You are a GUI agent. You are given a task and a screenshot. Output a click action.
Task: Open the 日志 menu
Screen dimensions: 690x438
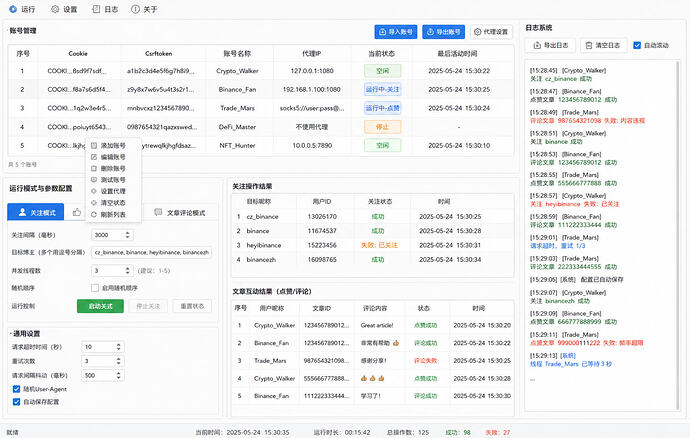point(105,9)
